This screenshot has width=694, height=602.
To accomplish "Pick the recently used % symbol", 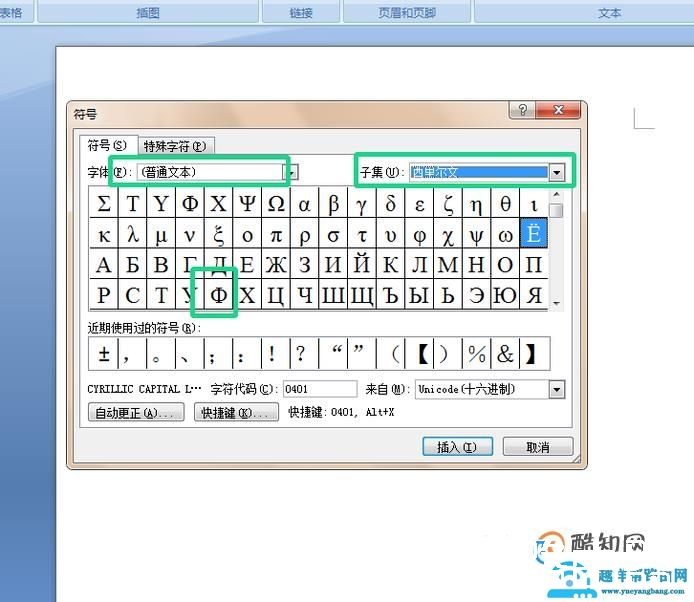I will pyautogui.click(x=477, y=354).
